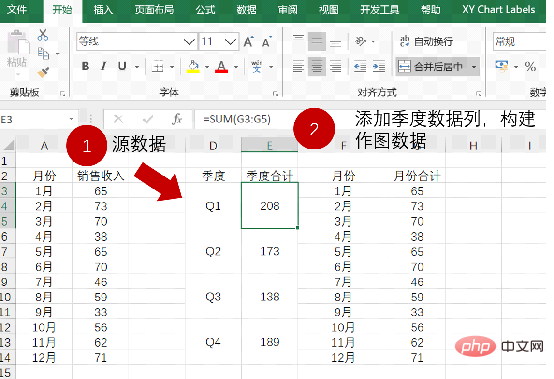Viewport: 554px width, 379px height.
Task: Select the merged cell showing 208
Action: [x=270, y=206]
